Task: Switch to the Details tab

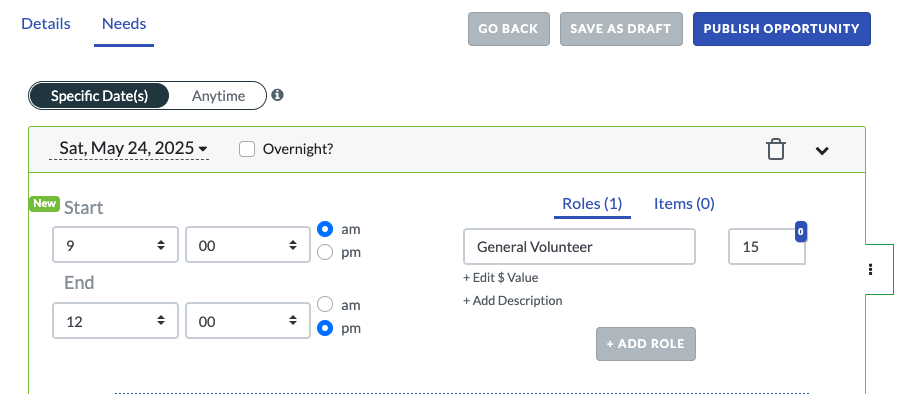Action: click(46, 24)
